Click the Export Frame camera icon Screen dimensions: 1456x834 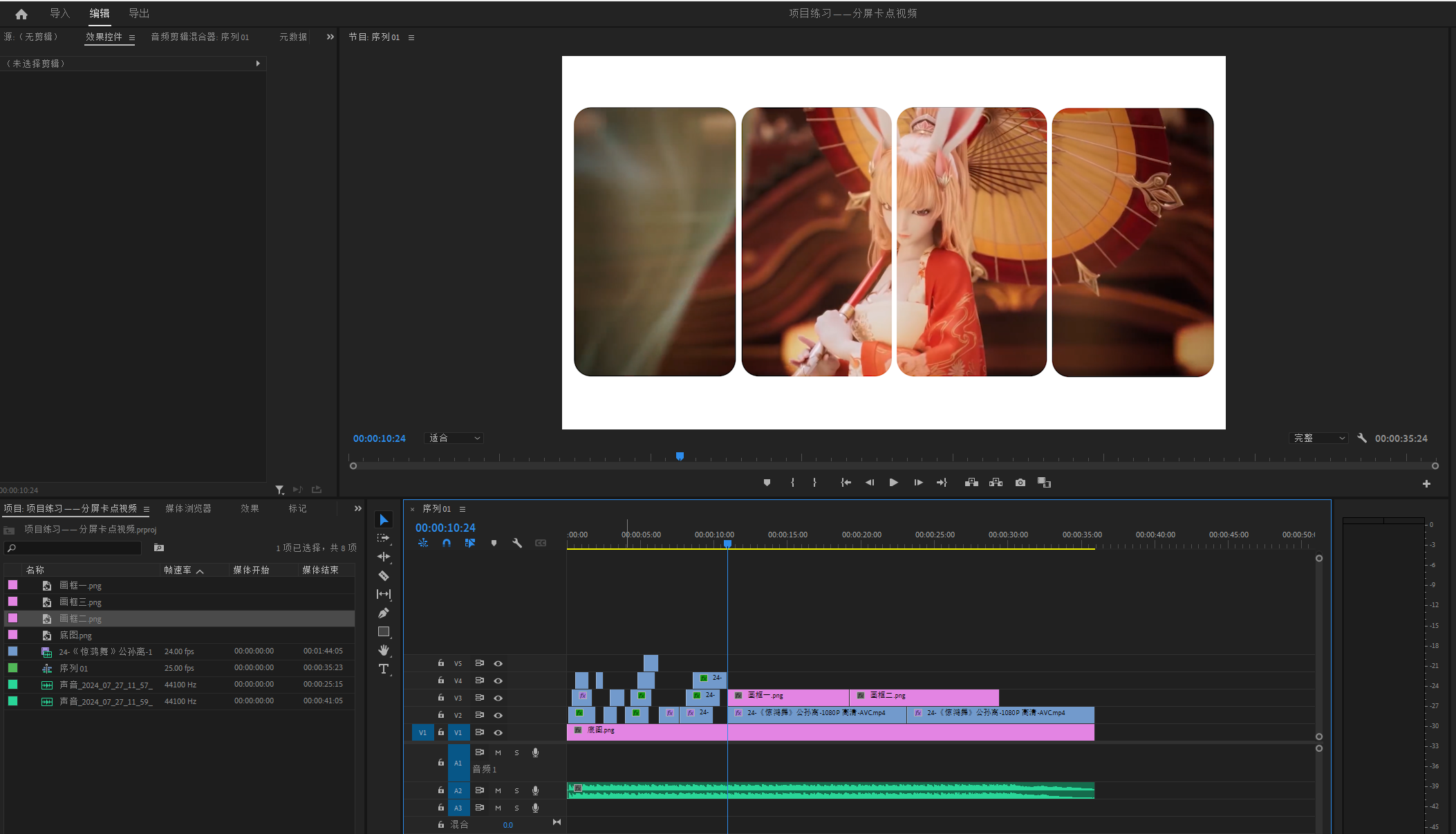tap(1020, 483)
